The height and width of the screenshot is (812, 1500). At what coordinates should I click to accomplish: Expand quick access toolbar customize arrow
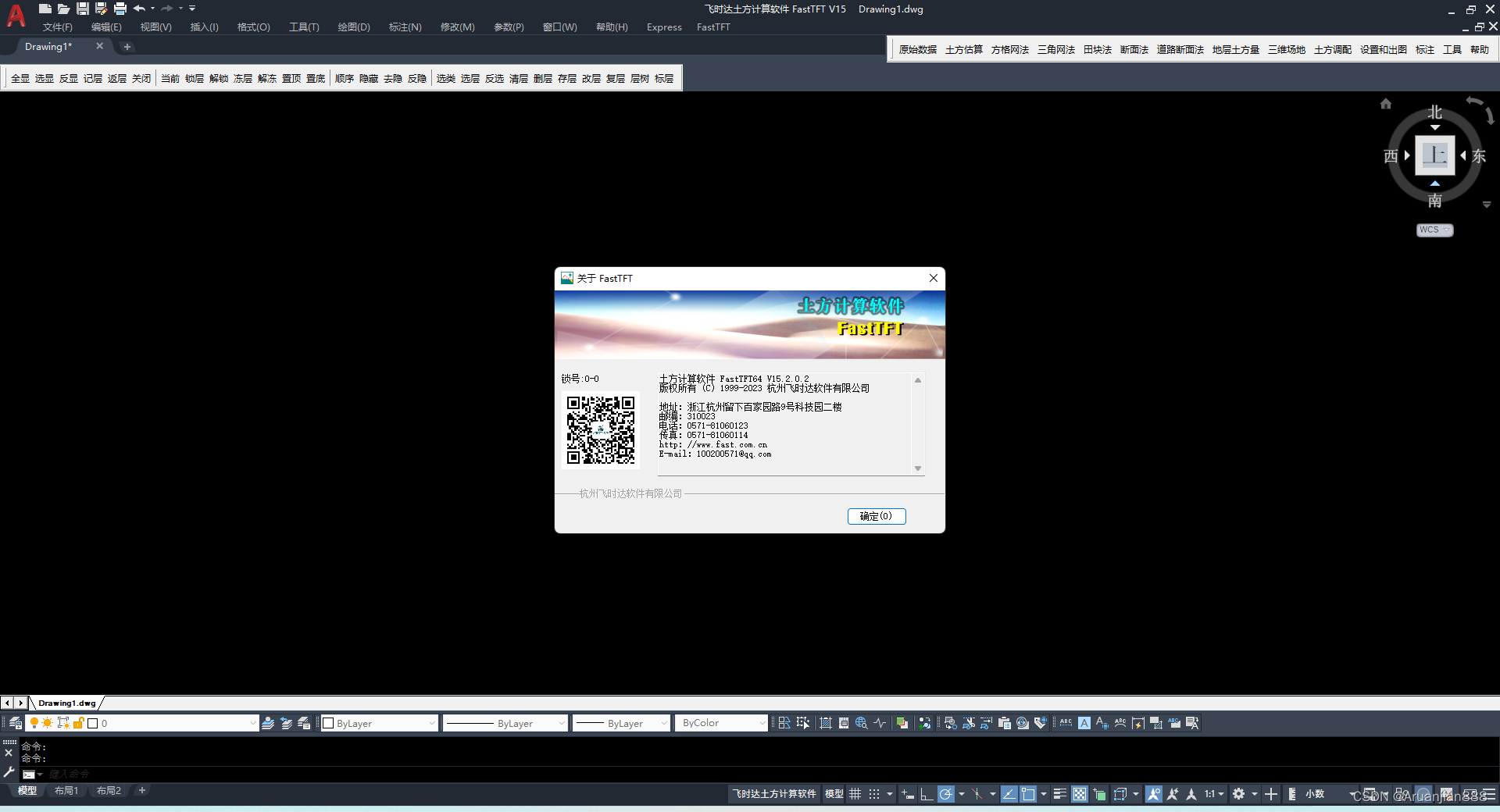click(192, 9)
